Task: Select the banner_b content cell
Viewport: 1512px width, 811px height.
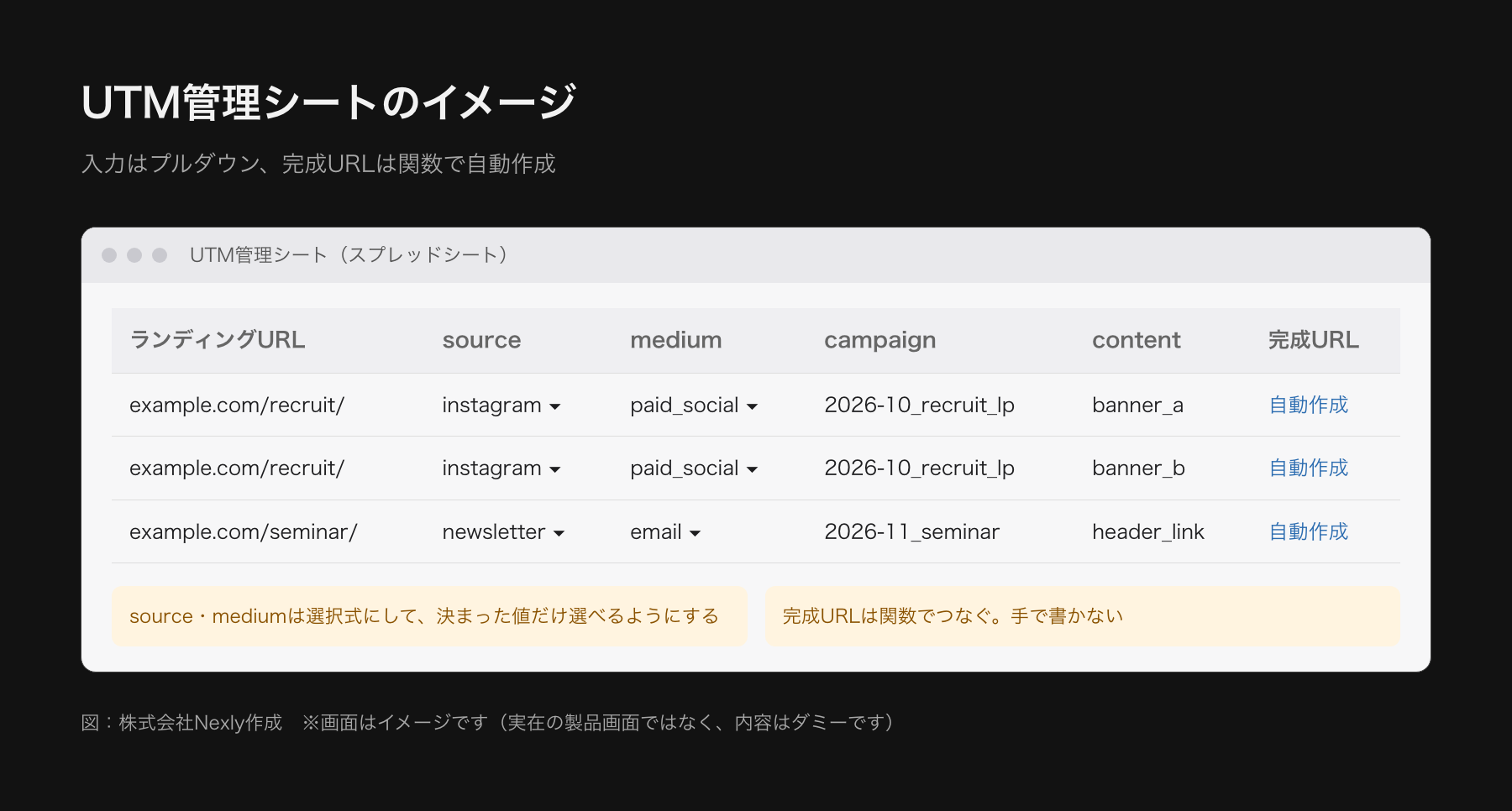Action: pos(1138,468)
